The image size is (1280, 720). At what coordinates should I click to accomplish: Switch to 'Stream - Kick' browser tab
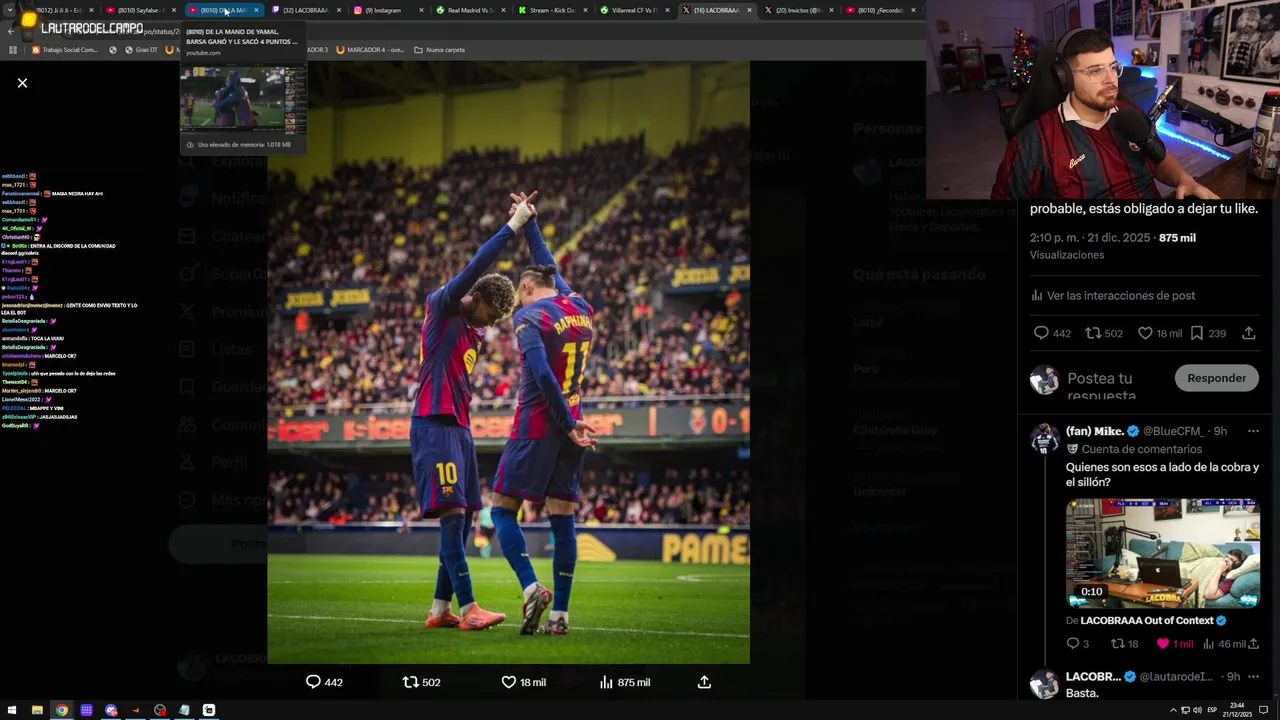tap(552, 10)
